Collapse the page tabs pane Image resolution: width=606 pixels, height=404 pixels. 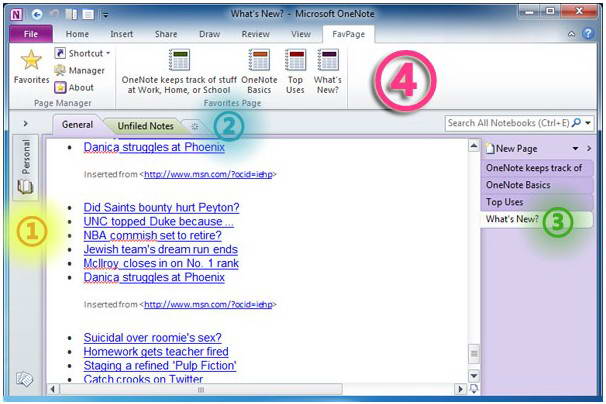pyautogui.click(x=589, y=148)
